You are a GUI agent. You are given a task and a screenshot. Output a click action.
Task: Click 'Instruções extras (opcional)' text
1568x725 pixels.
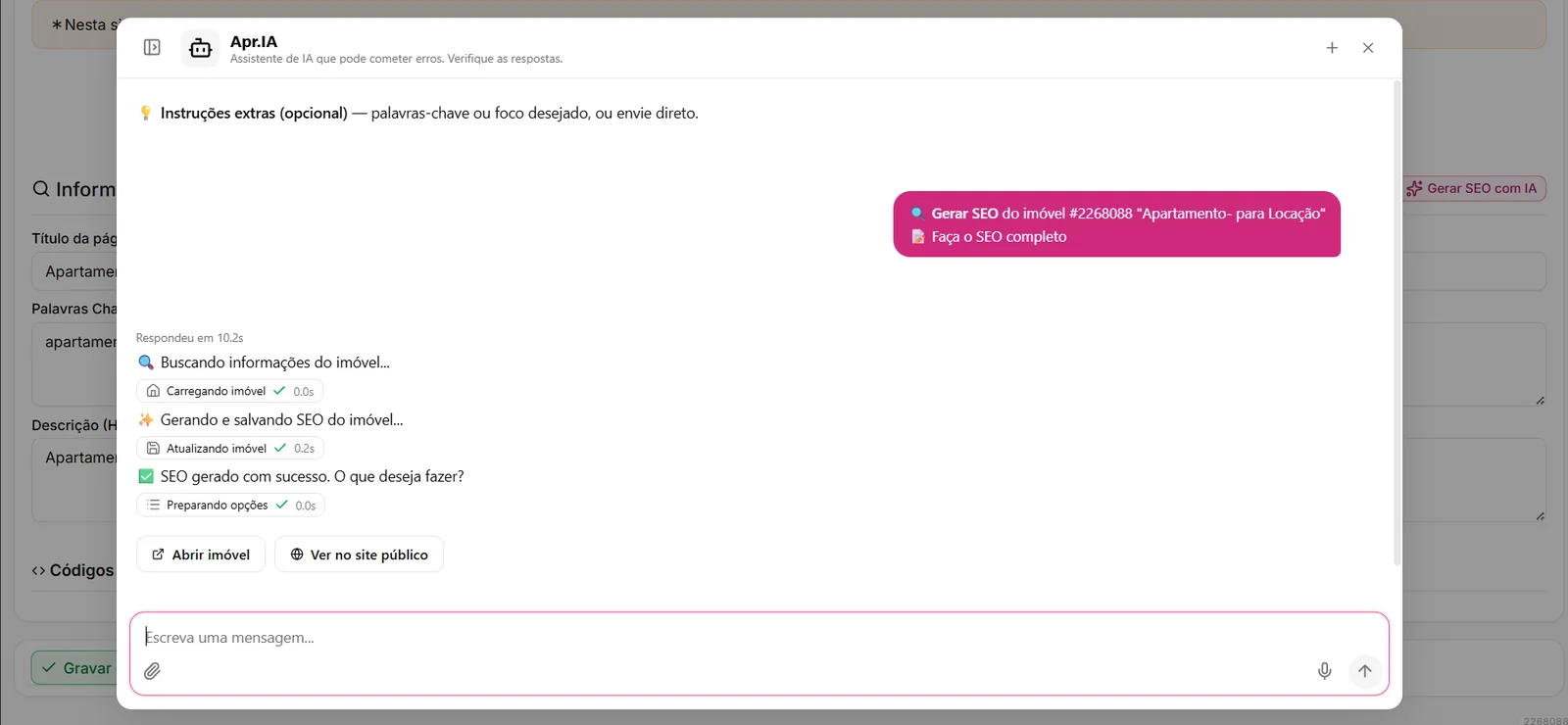pyautogui.click(x=254, y=113)
